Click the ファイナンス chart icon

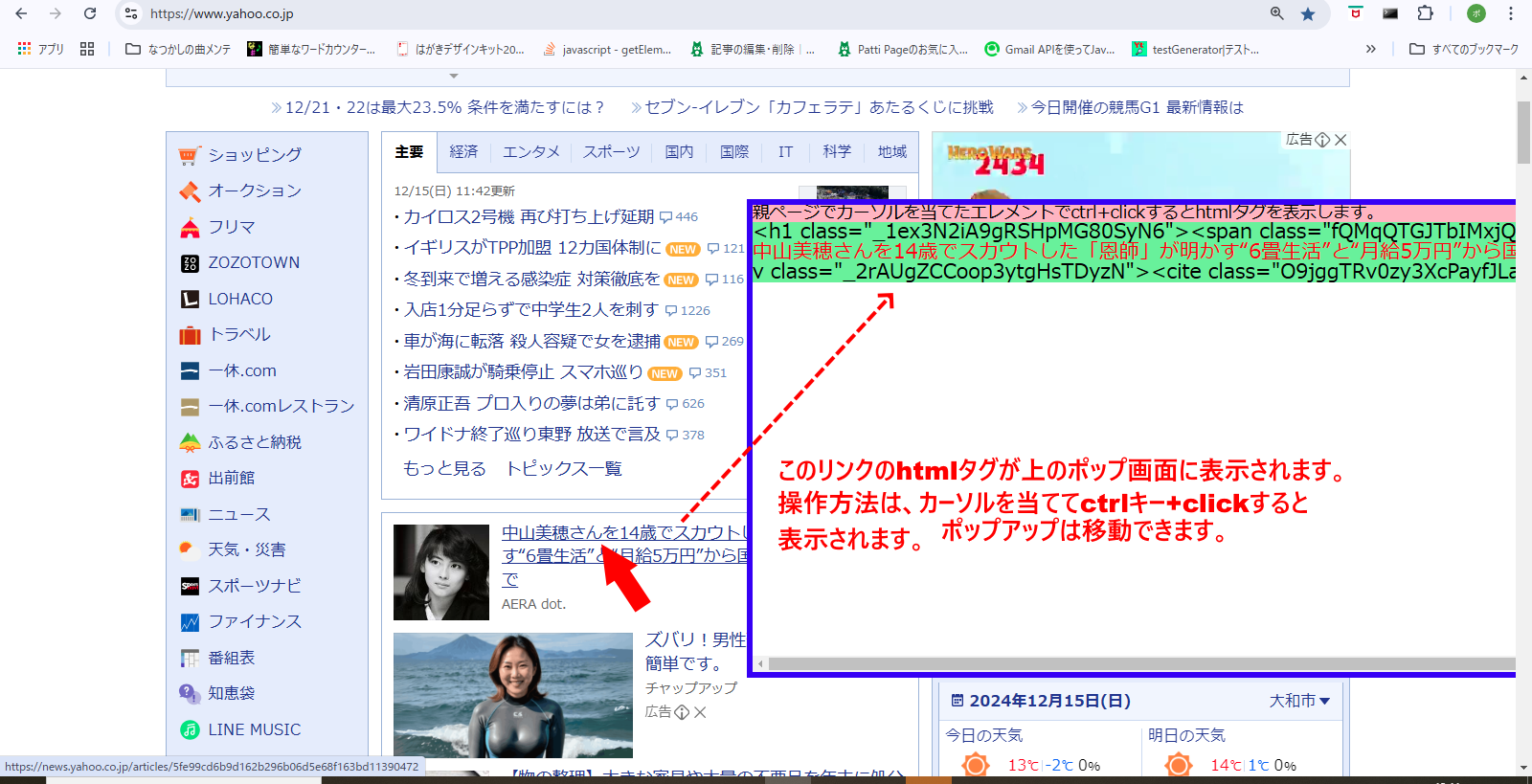click(190, 622)
